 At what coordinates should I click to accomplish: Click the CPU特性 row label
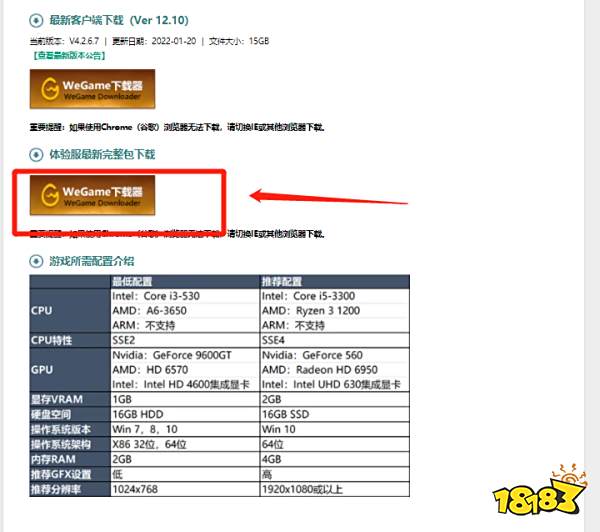point(70,340)
